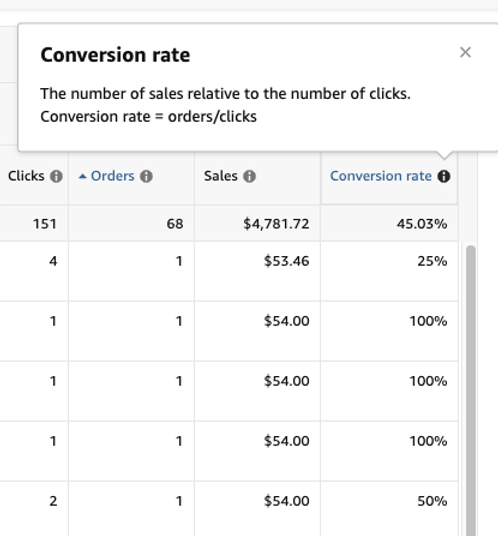Sort by Sales column header
498x536 pixels.
coord(220,176)
